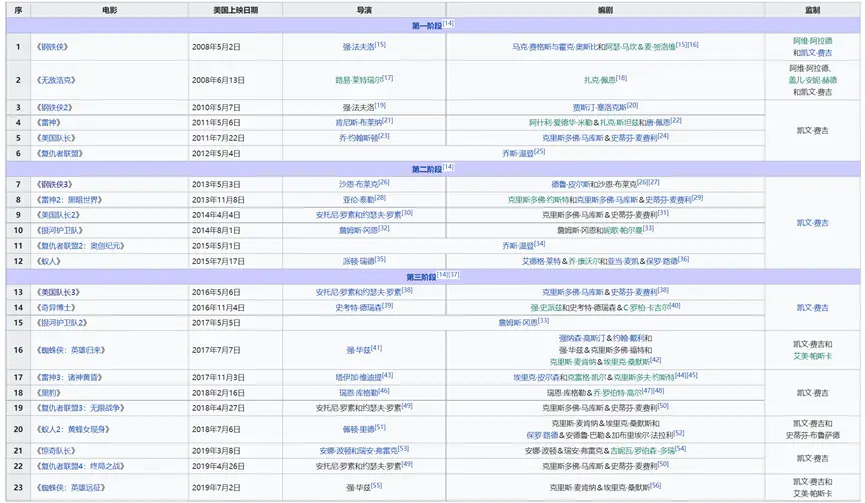The image size is (865, 503).
Task: Select the 2015年7月17日 release date cell
Action: point(236,261)
